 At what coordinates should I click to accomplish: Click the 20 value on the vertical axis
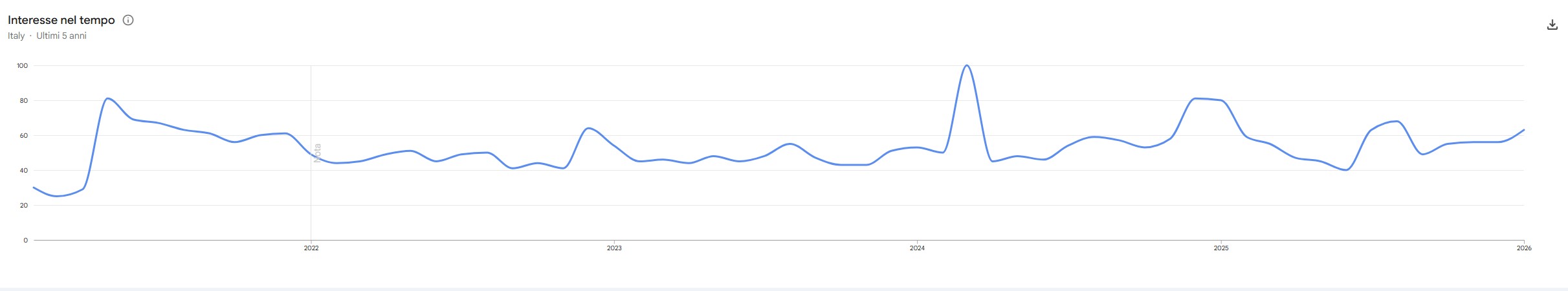24,206
